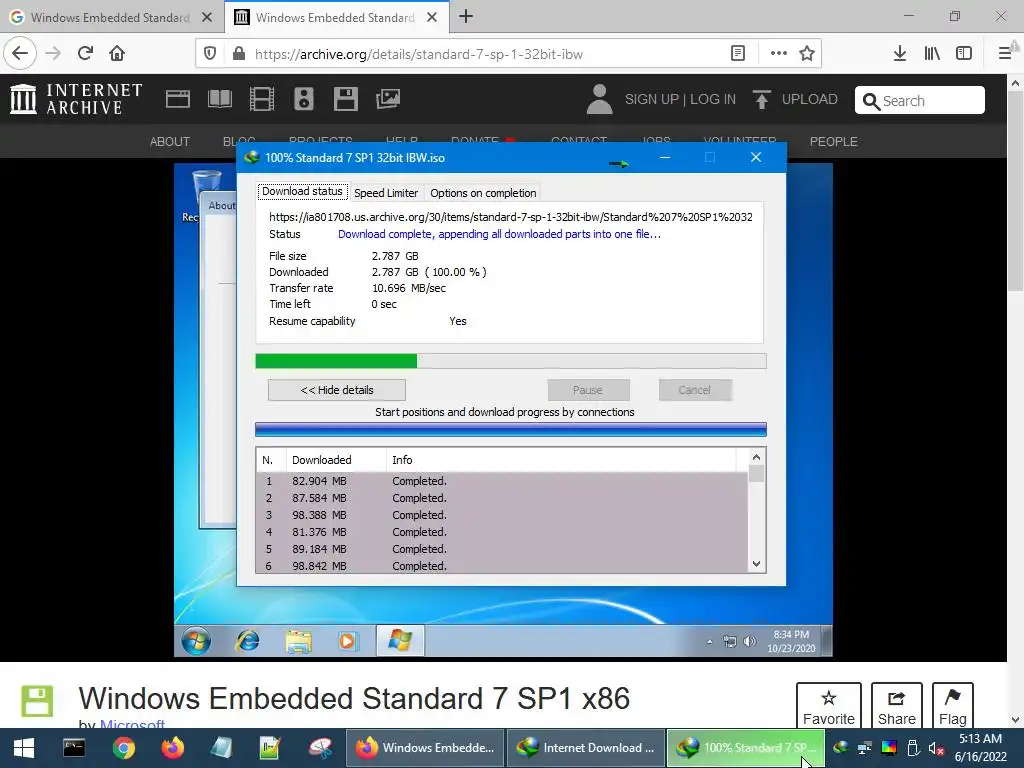This screenshot has height=768, width=1024.
Task: Open the Internet Archive logo home link
Action: pyautogui.click(x=76, y=99)
